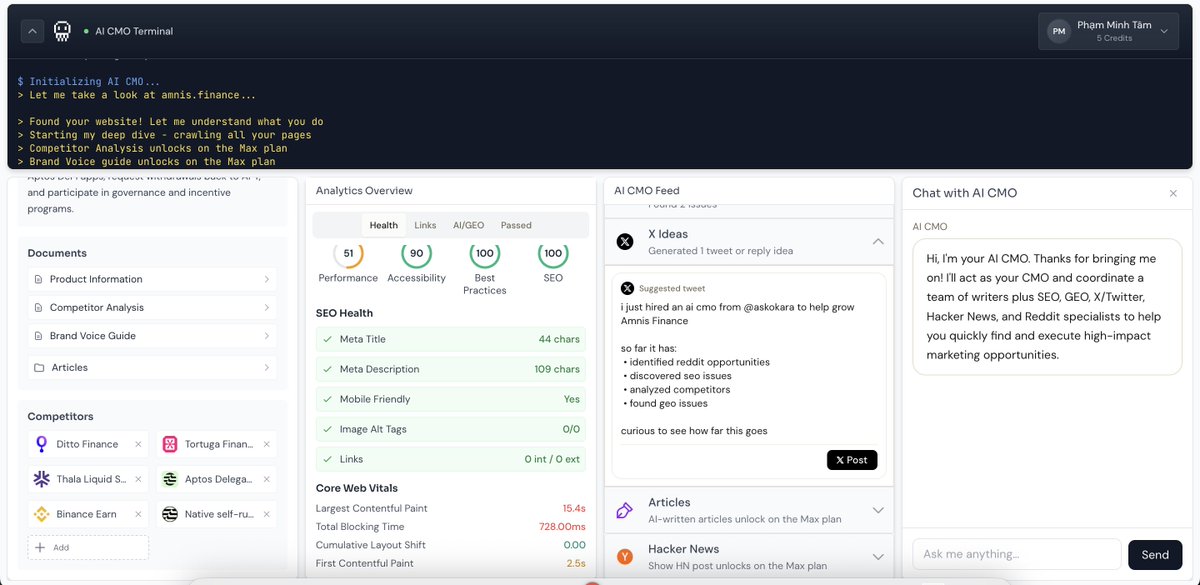This screenshot has width=1200, height=585.
Task: Expand chevron on Competitor Analysis row
Action: tap(267, 308)
